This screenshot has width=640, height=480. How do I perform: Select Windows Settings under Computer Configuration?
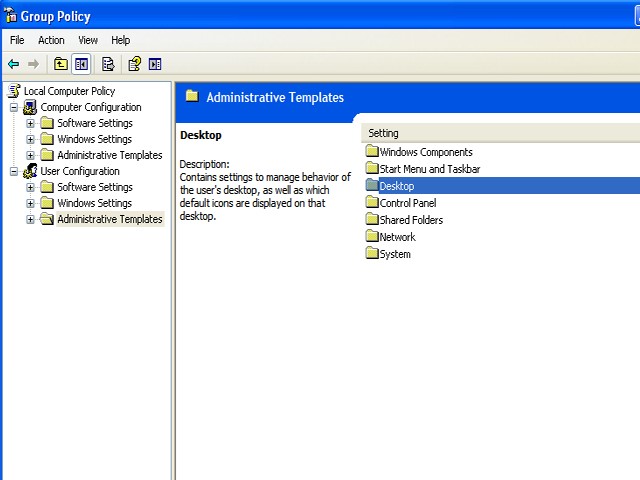point(95,139)
